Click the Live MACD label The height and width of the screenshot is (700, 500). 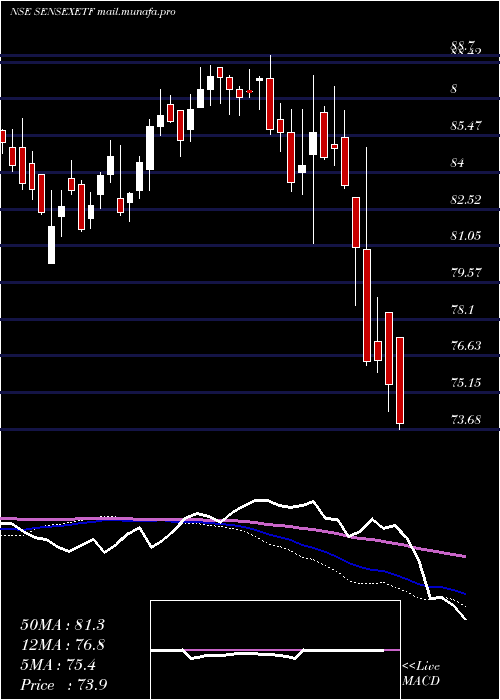[421, 674]
